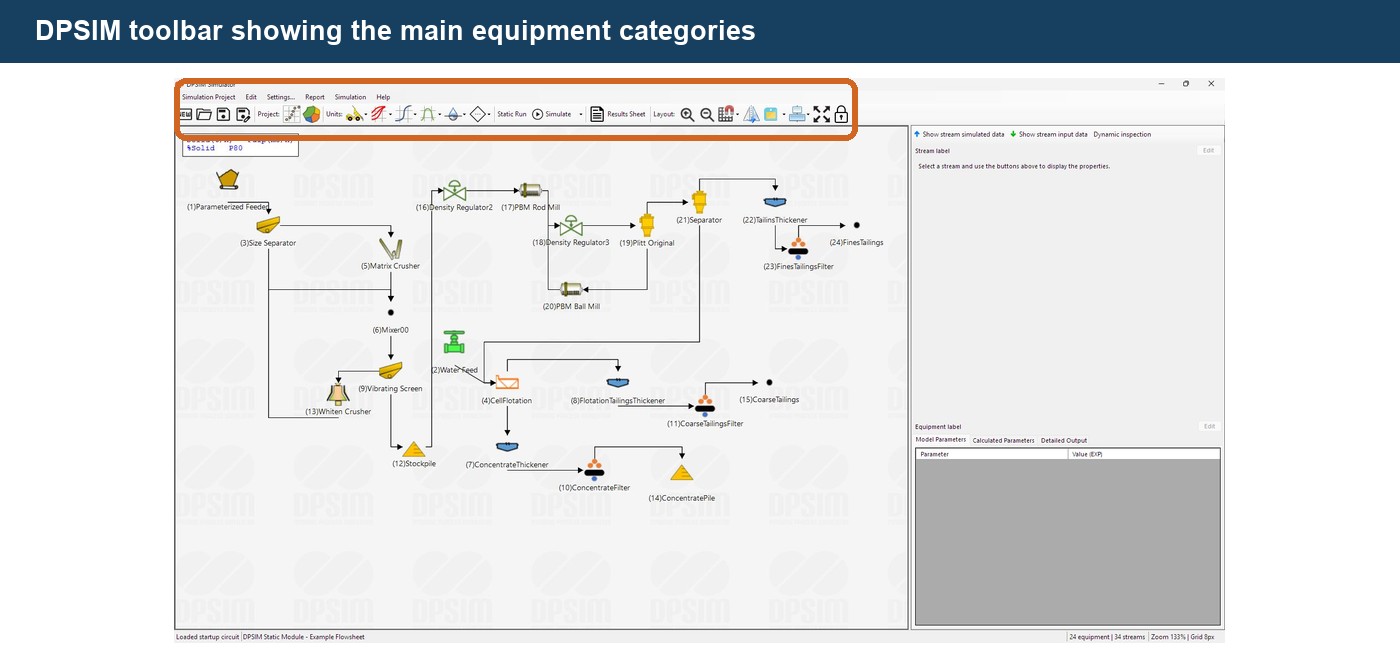Select the ConcentratePile triangle icon
Screen dimensions: 1400x650
[x=682, y=473]
